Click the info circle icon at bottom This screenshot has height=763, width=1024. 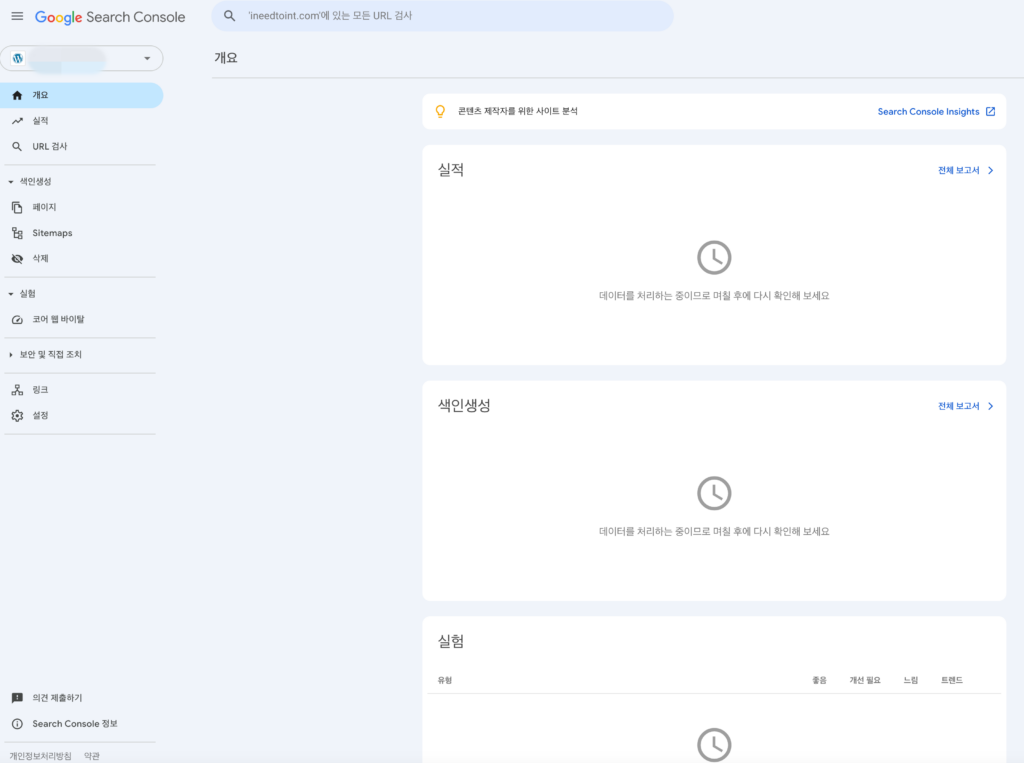tap(17, 724)
